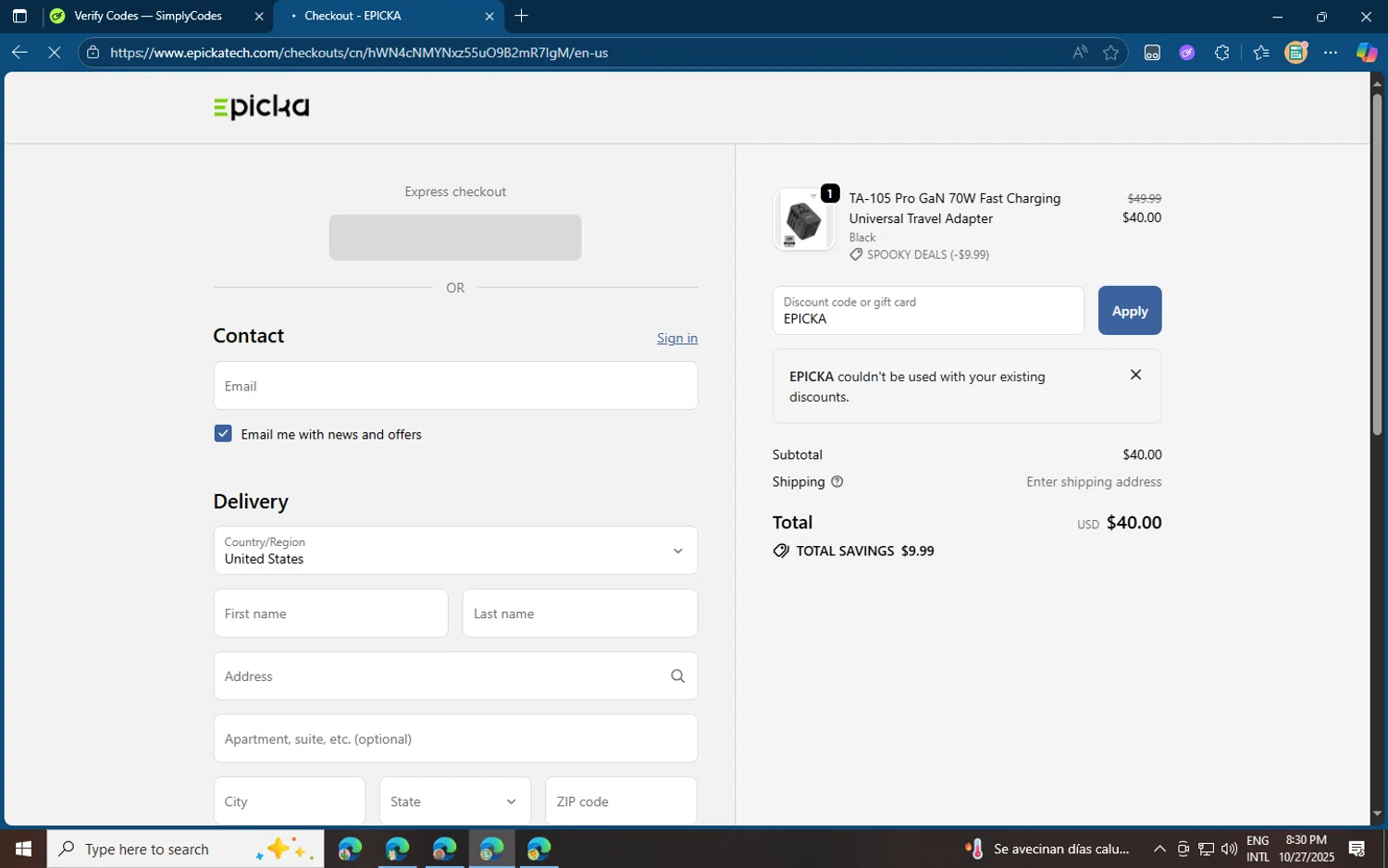Apply the discount code

point(1130,311)
